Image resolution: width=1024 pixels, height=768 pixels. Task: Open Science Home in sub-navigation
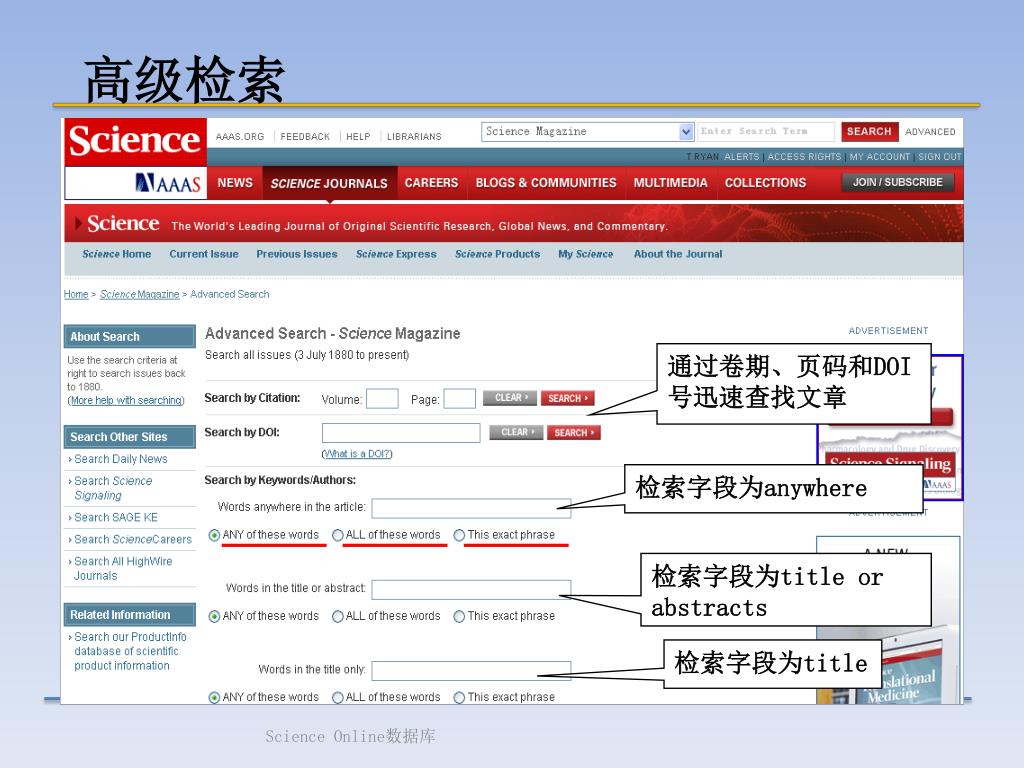pos(116,254)
